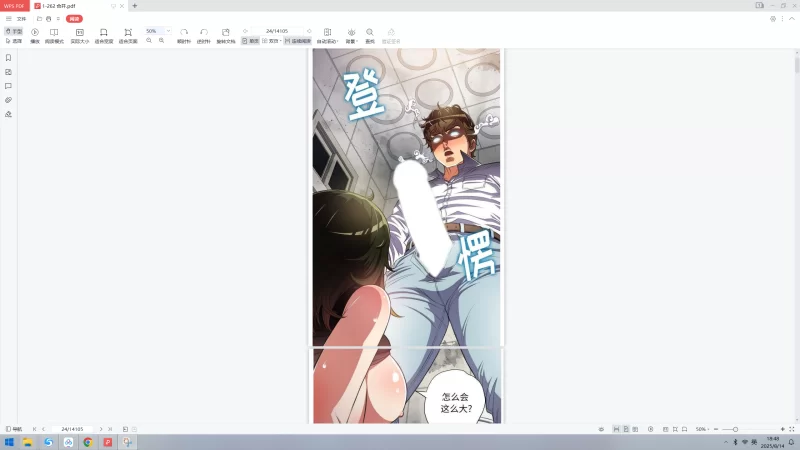Image resolution: width=800 pixels, height=450 pixels.
Task: Open status bar 50% zoom dropdown
Action: click(x=702, y=429)
